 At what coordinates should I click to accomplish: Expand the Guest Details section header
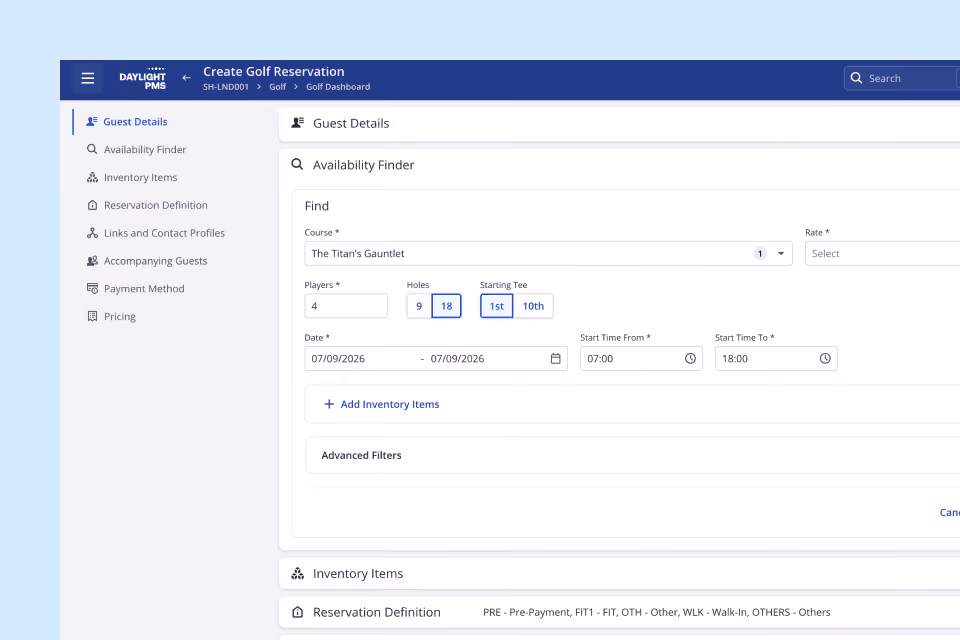coord(620,124)
